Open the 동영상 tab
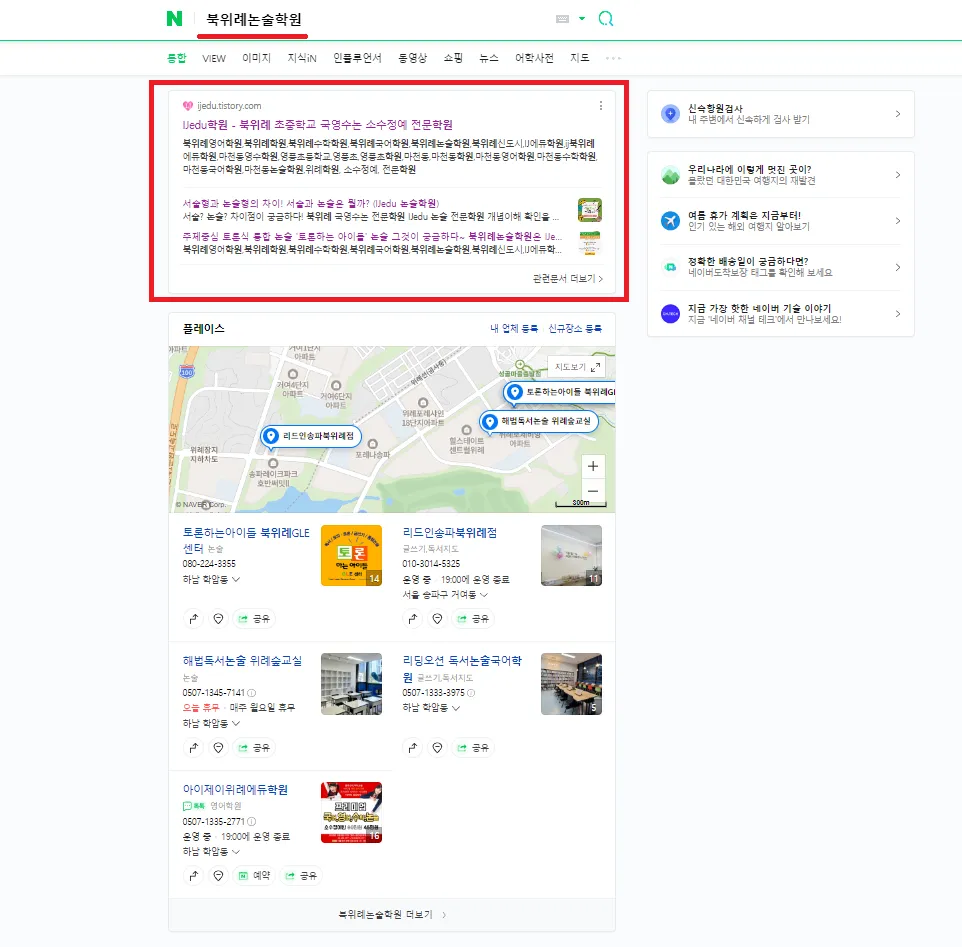The height and width of the screenshot is (947, 962). [412, 58]
